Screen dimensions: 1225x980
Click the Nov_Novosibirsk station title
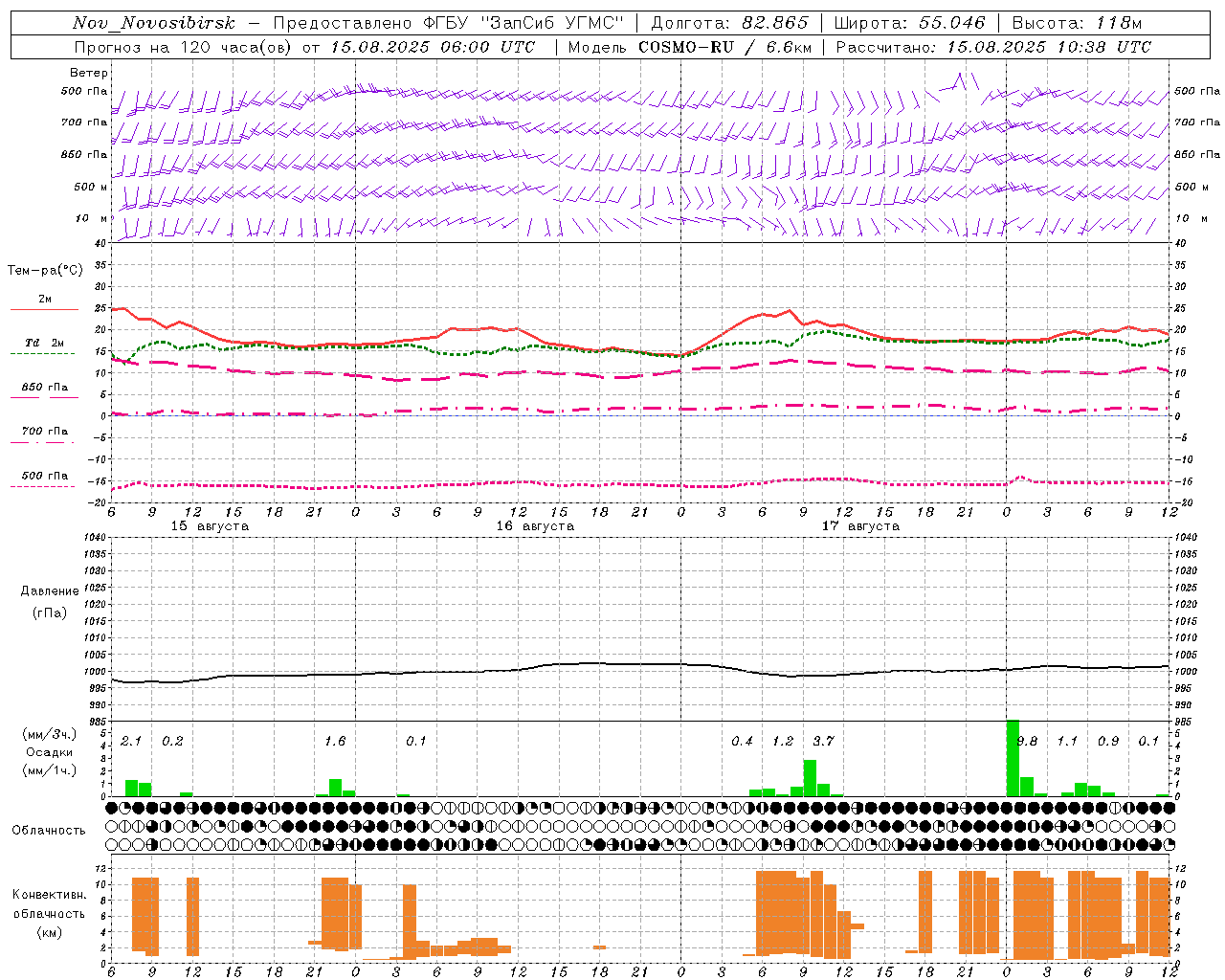(x=154, y=23)
